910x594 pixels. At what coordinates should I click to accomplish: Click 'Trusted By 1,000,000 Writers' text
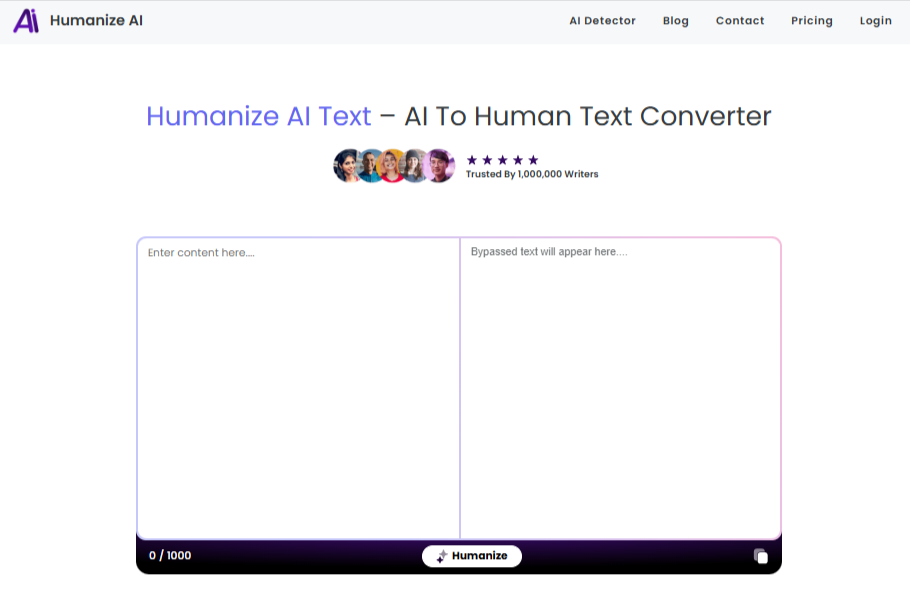(532, 174)
